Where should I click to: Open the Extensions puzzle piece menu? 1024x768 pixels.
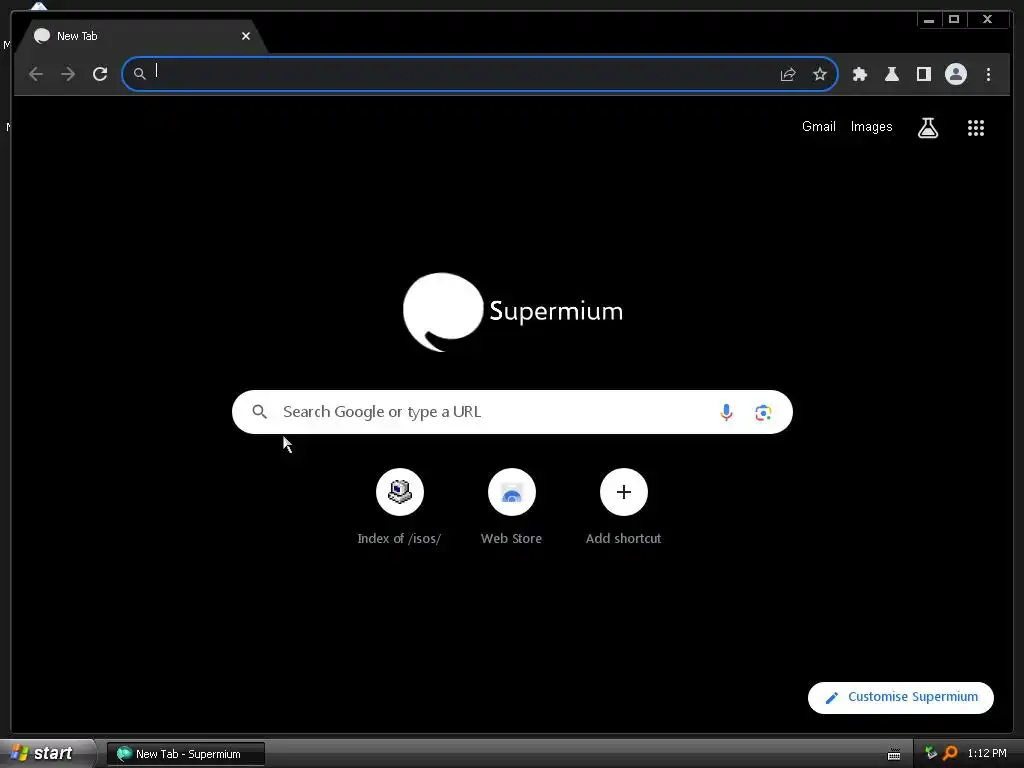pos(859,74)
